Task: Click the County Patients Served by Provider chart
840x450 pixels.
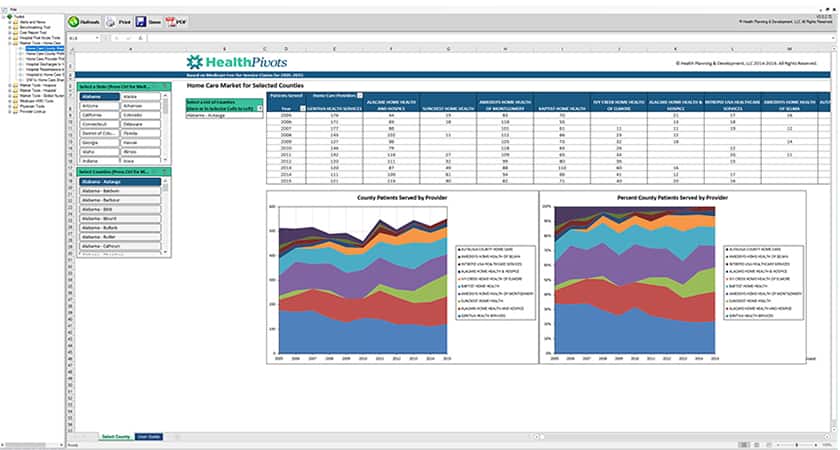Action: point(402,277)
